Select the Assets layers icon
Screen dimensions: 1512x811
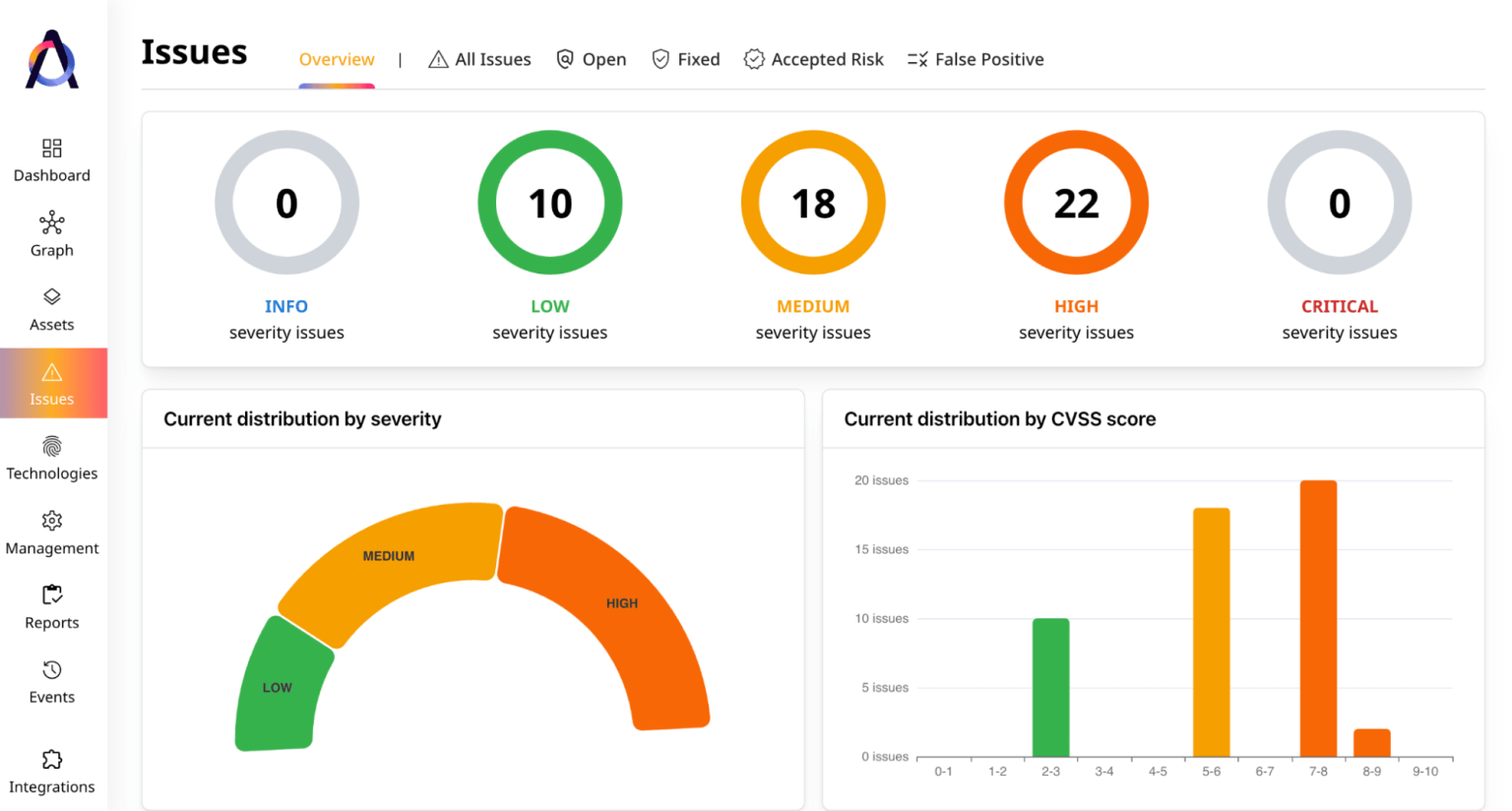coord(52,297)
